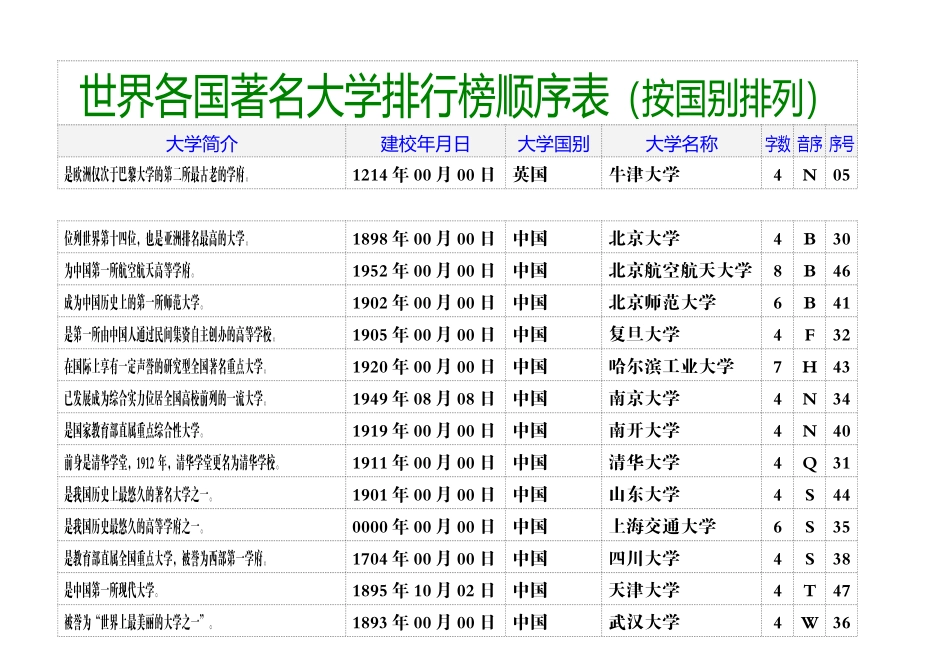The height and width of the screenshot is (672, 950).
Task: Click the date 0000 年 00 月 00 日
Action: (x=424, y=526)
